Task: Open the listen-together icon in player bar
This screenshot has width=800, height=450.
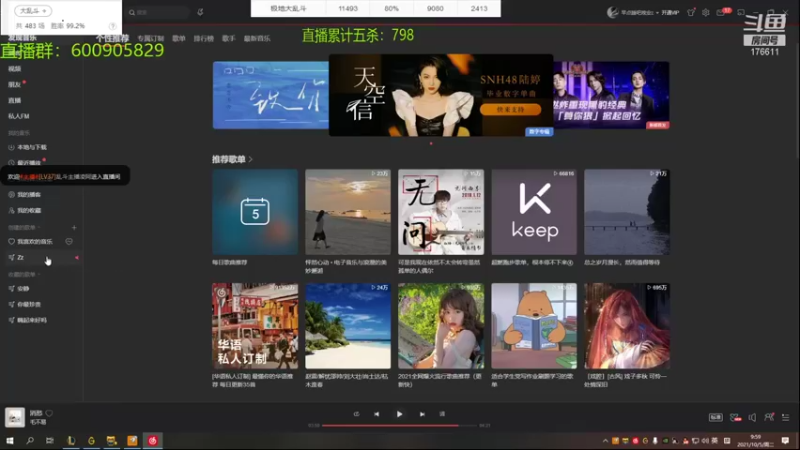Action: click(769, 417)
